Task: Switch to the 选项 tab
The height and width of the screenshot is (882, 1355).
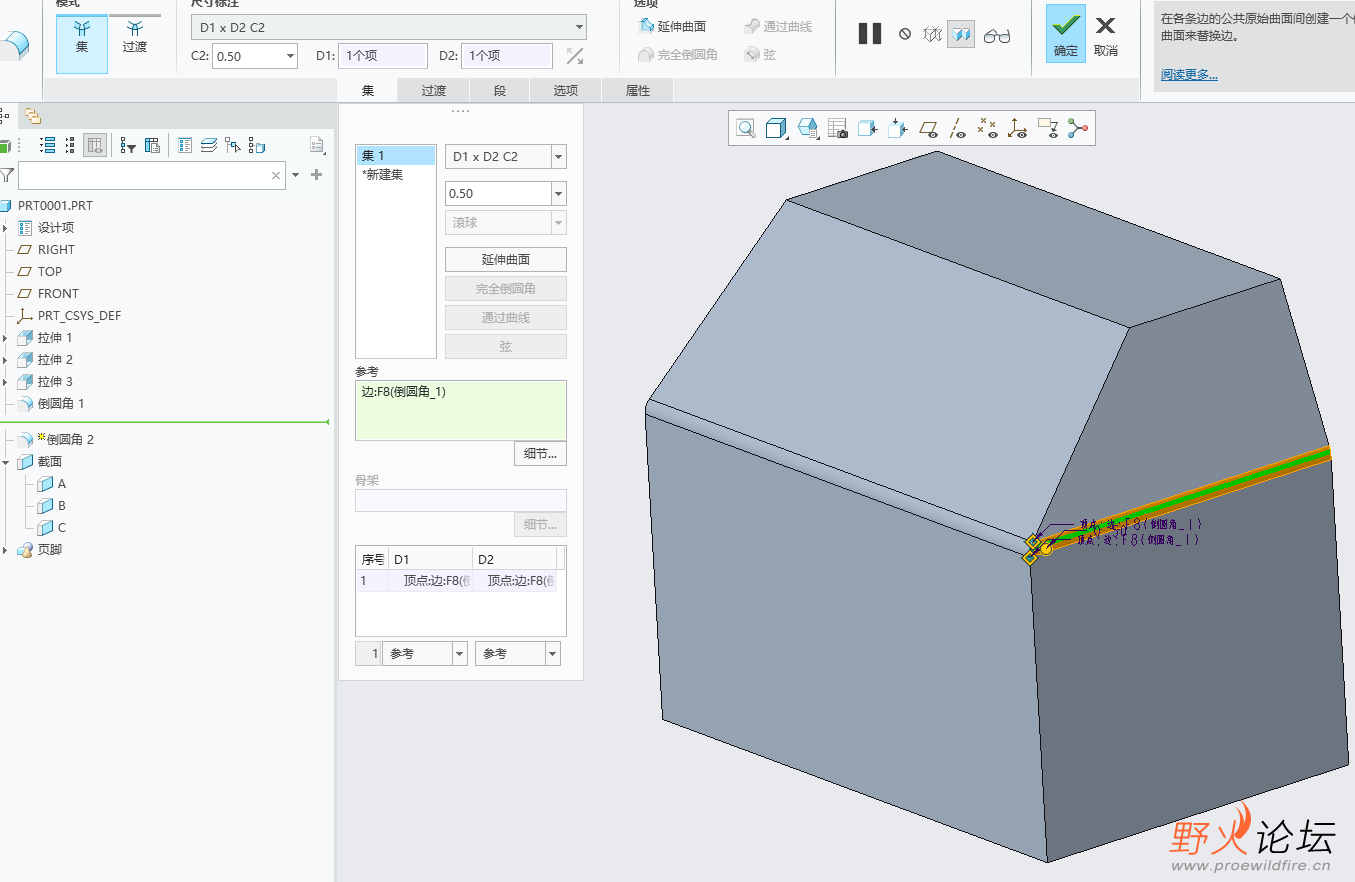Action: click(566, 90)
